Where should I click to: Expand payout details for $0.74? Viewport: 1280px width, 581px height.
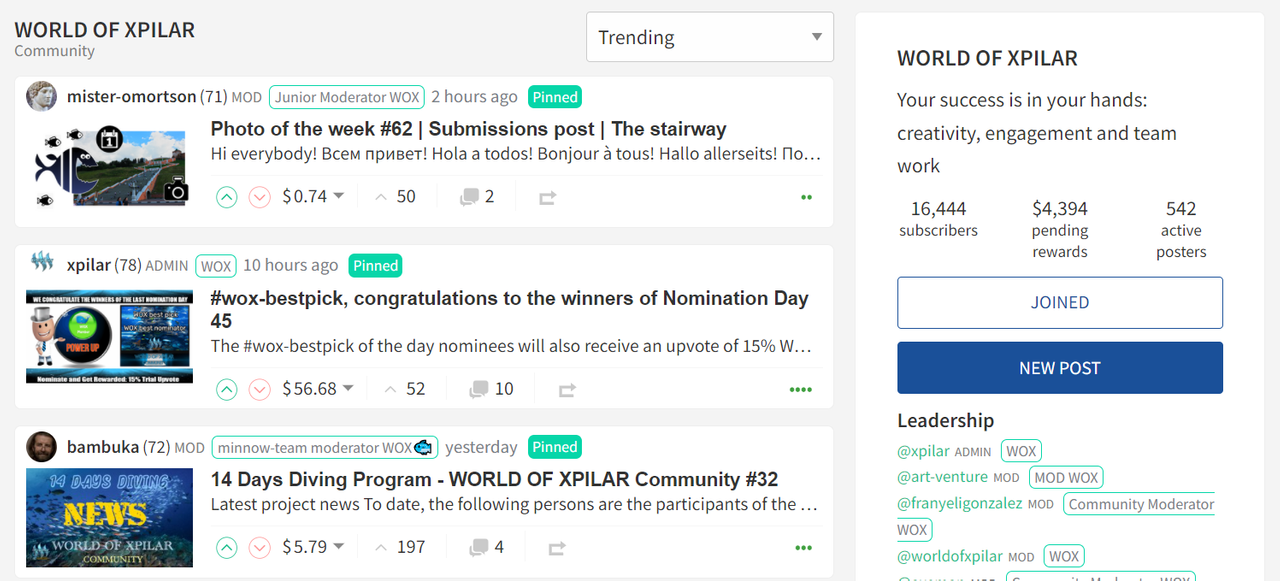pyautogui.click(x=313, y=197)
